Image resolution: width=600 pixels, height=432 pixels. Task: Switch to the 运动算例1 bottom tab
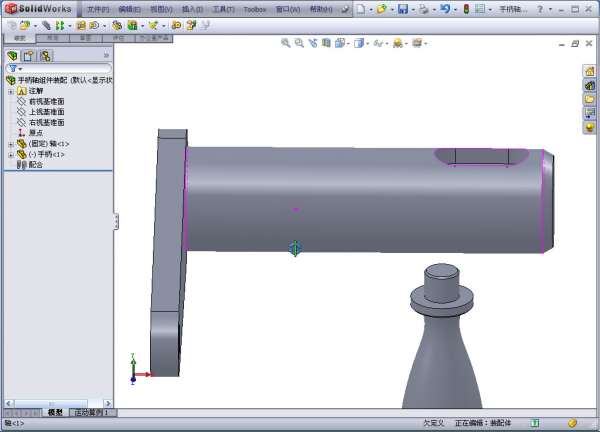92,412
